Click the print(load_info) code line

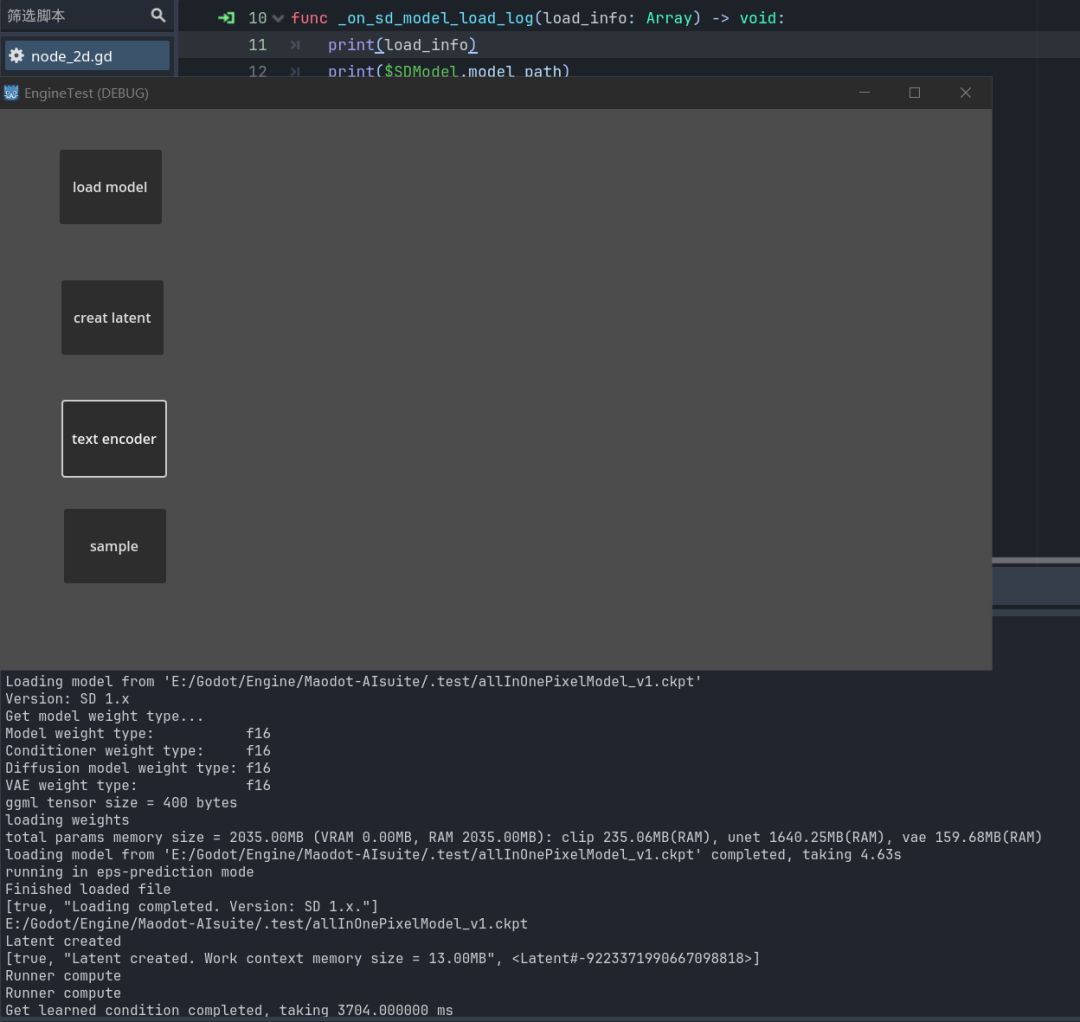point(402,45)
